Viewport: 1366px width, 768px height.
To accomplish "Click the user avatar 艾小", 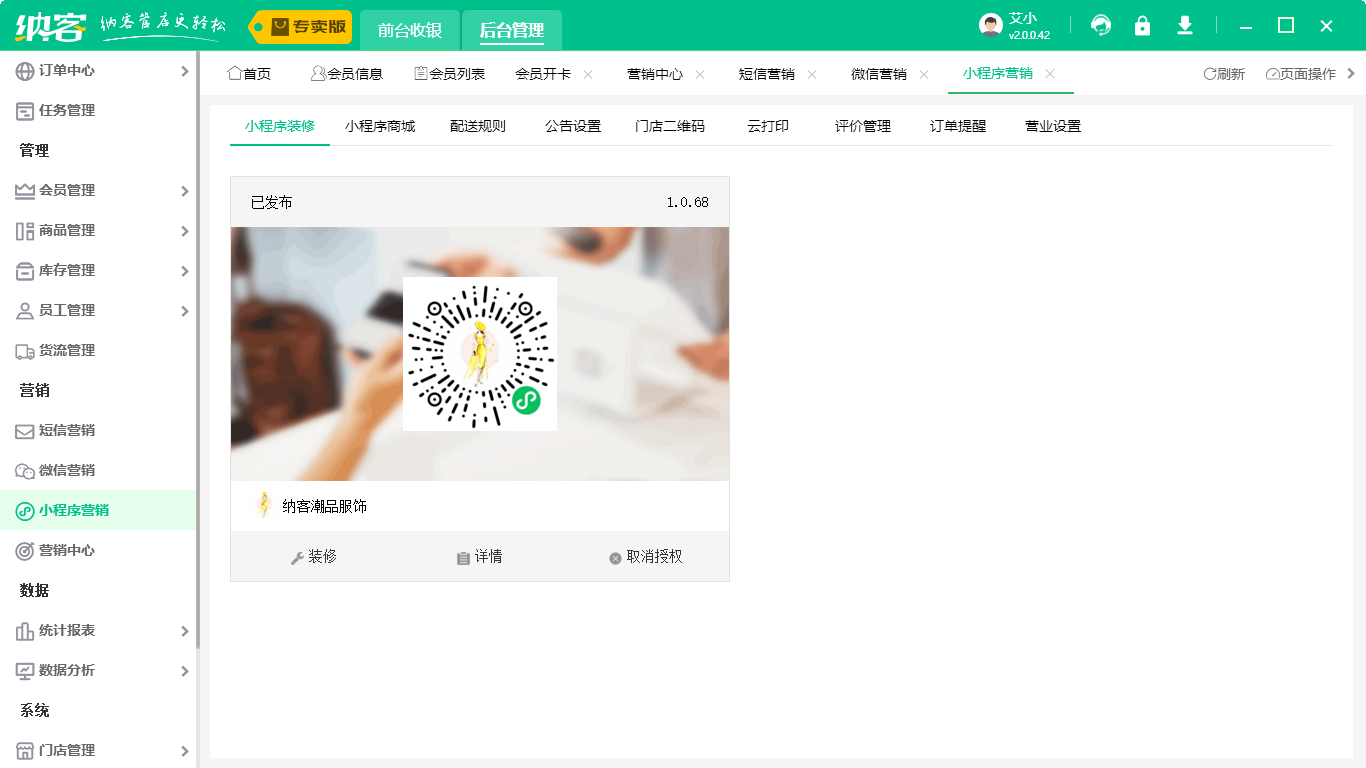I will (991, 26).
